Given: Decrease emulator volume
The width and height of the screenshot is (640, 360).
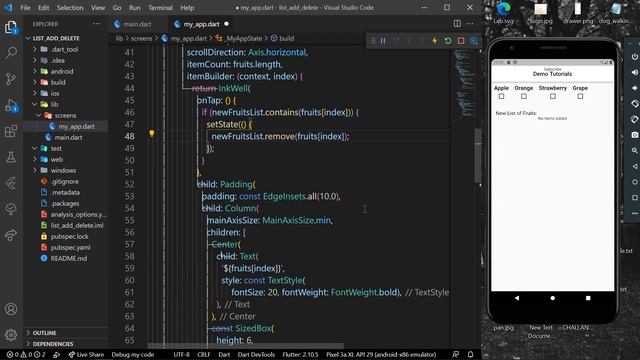Looking at the screenshot, I should coord(635,88).
